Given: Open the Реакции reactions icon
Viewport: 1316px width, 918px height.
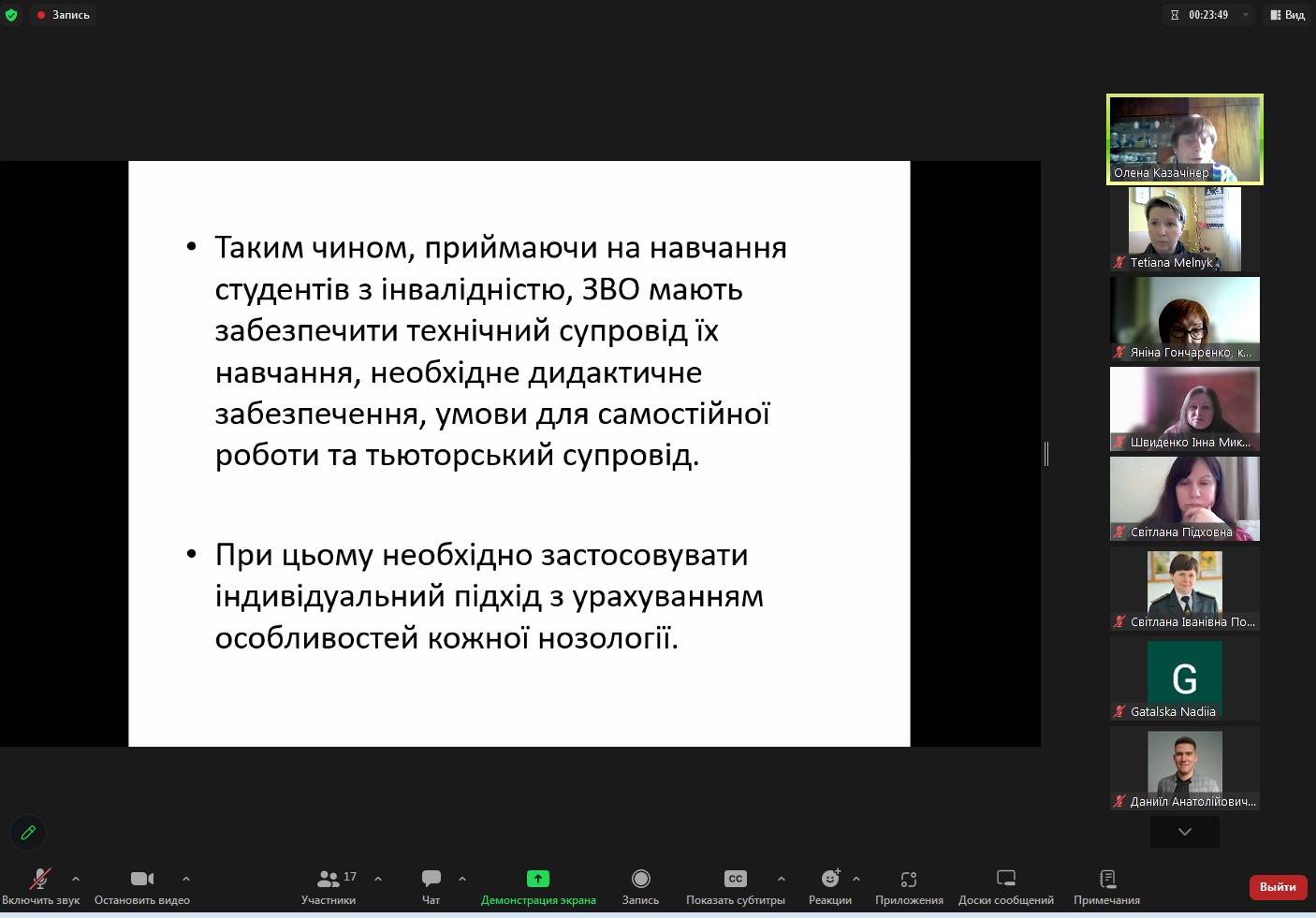Looking at the screenshot, I should click(x=830, y=879).
